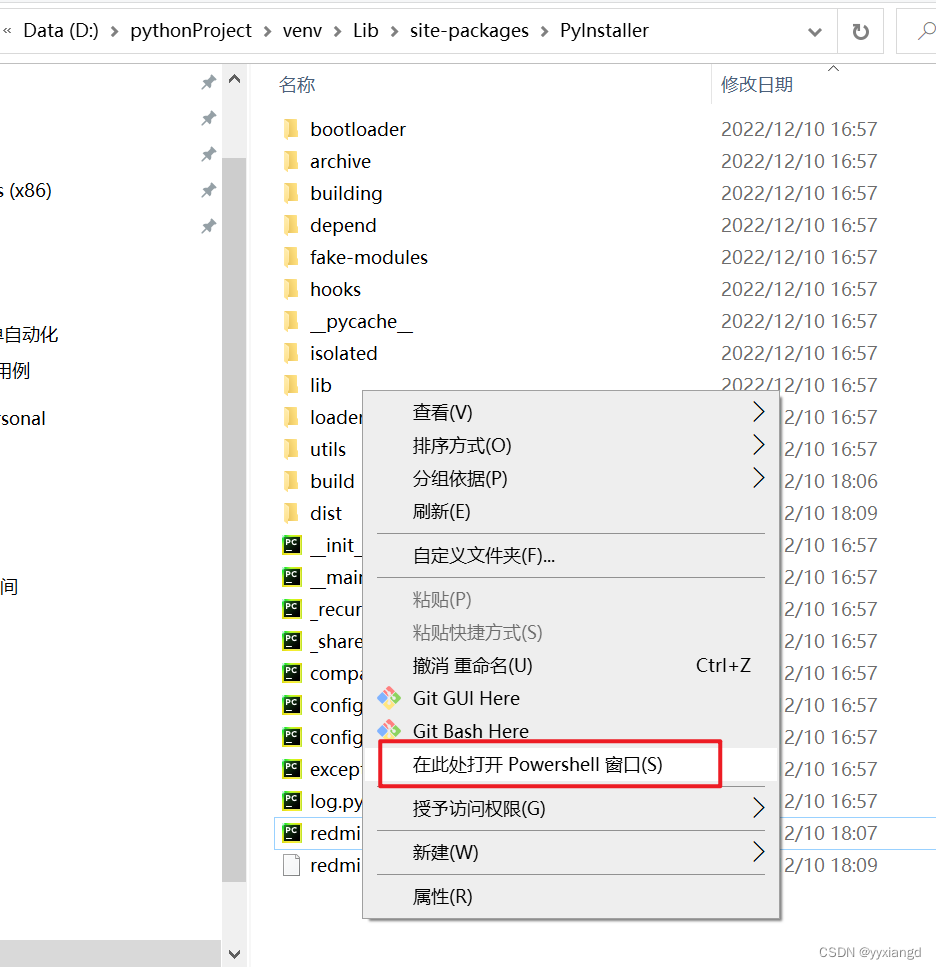Open the 查看(V) submenu
Image resolution: width=936 pixels, height=969 pixels.
click(x=571, y=412)
